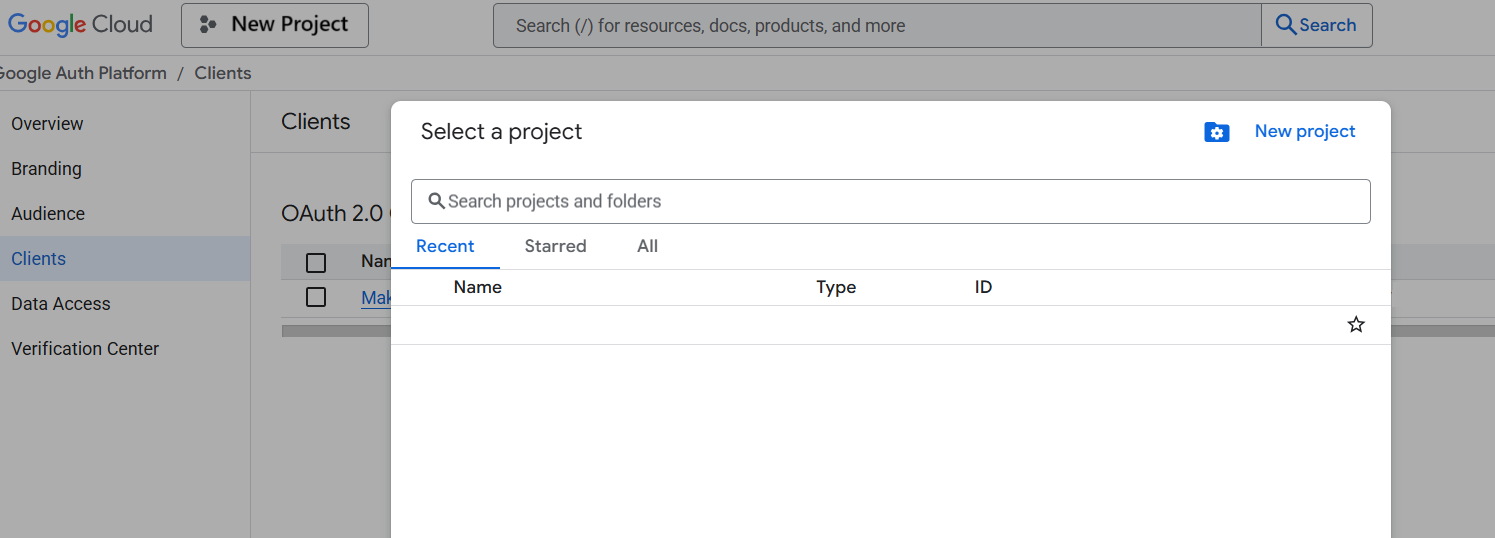
Task: Click the blue Search button
Action: point(1317,25)
